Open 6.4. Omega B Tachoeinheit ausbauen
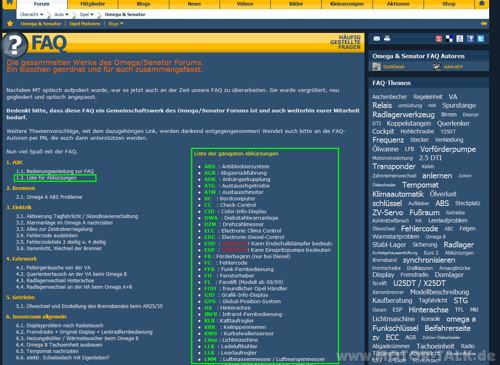This screenshot has width=500, height=365. tap(59, 345)
